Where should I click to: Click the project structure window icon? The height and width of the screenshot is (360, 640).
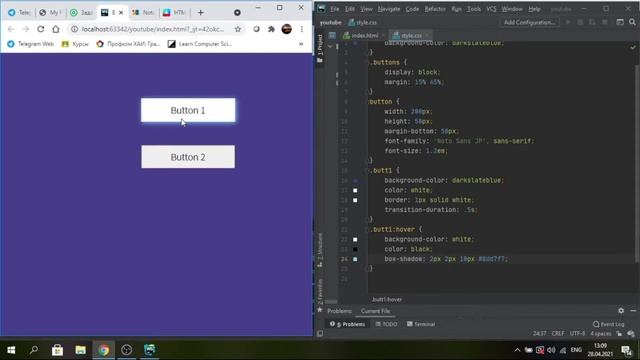pyautogui.click(x=620, y=22)
